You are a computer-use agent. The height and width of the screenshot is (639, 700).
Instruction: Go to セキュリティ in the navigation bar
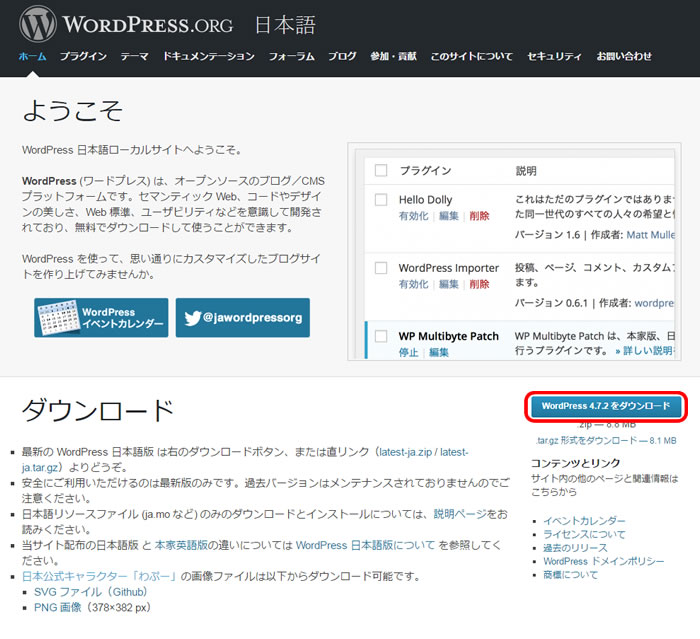[554, 56]
